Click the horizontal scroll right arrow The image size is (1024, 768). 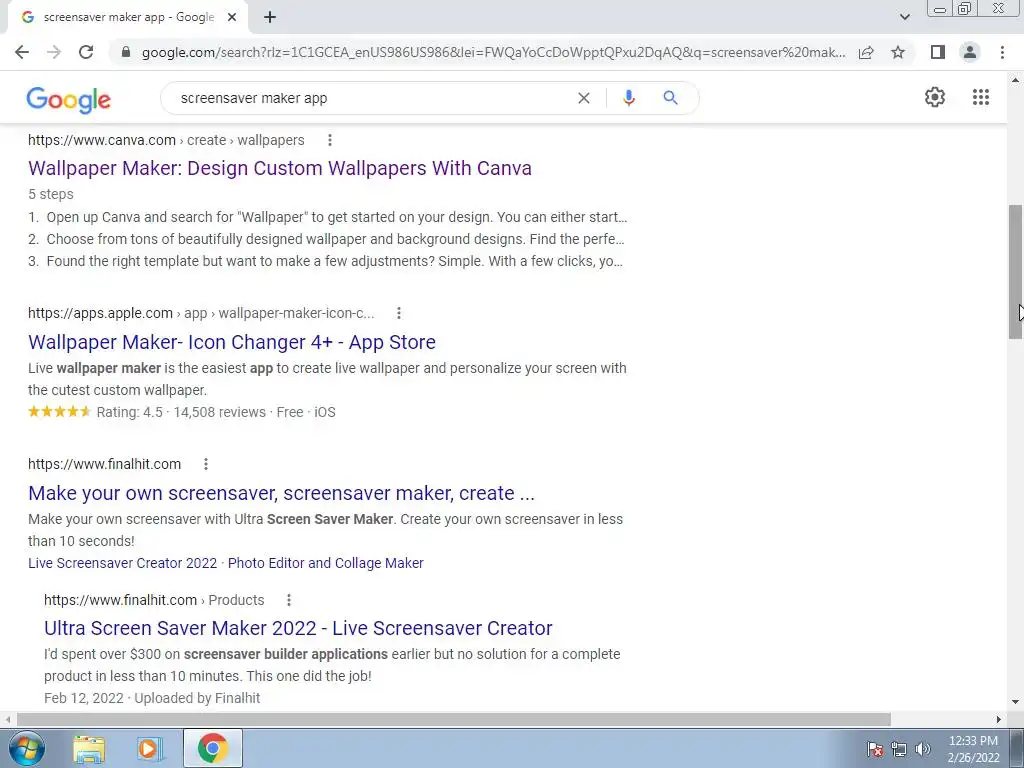pos(999,719)
